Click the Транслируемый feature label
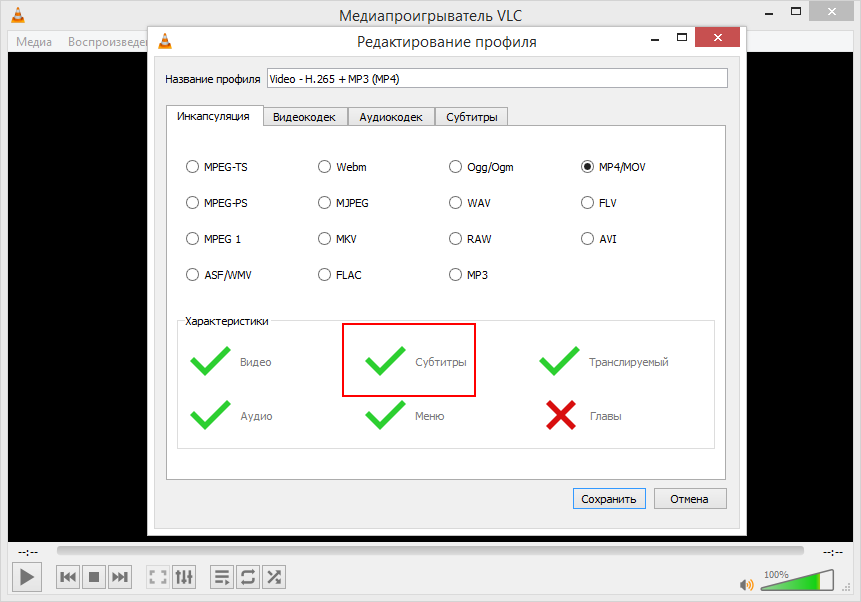Screen dimensions: 861x602 click(x=629, y=363)
